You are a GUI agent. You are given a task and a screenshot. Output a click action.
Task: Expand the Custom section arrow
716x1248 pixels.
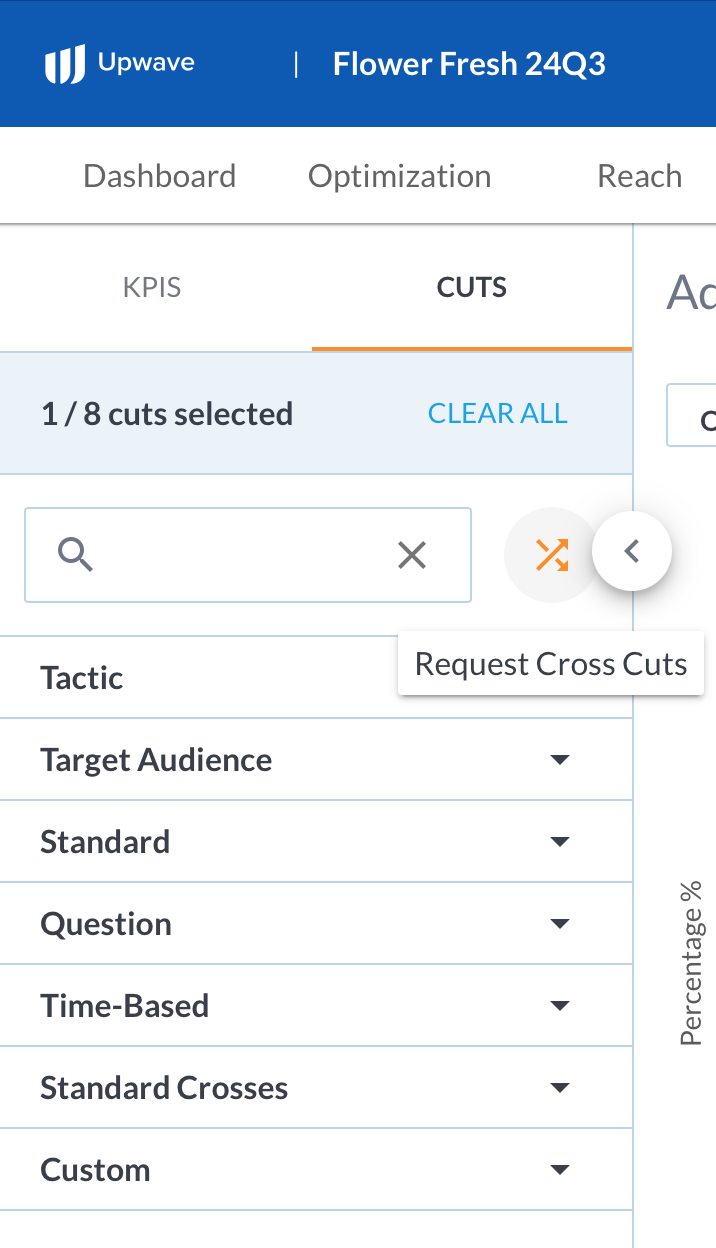(x=560, y=1170)
